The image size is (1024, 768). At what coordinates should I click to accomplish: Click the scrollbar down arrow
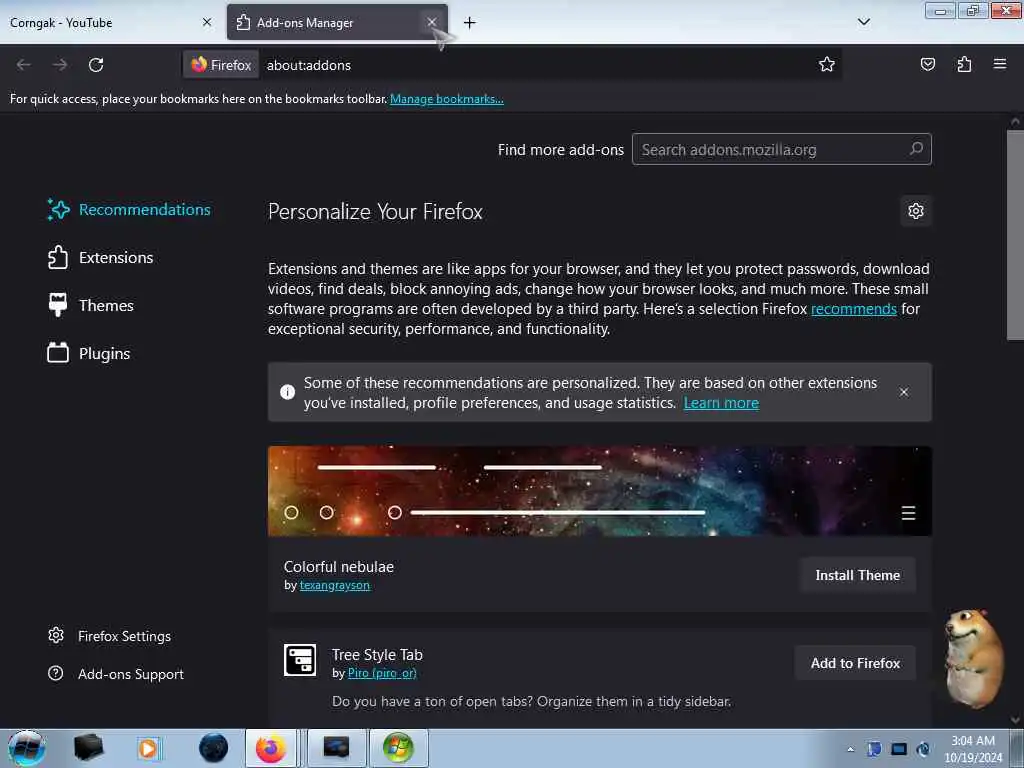(x=1015, y=720)
